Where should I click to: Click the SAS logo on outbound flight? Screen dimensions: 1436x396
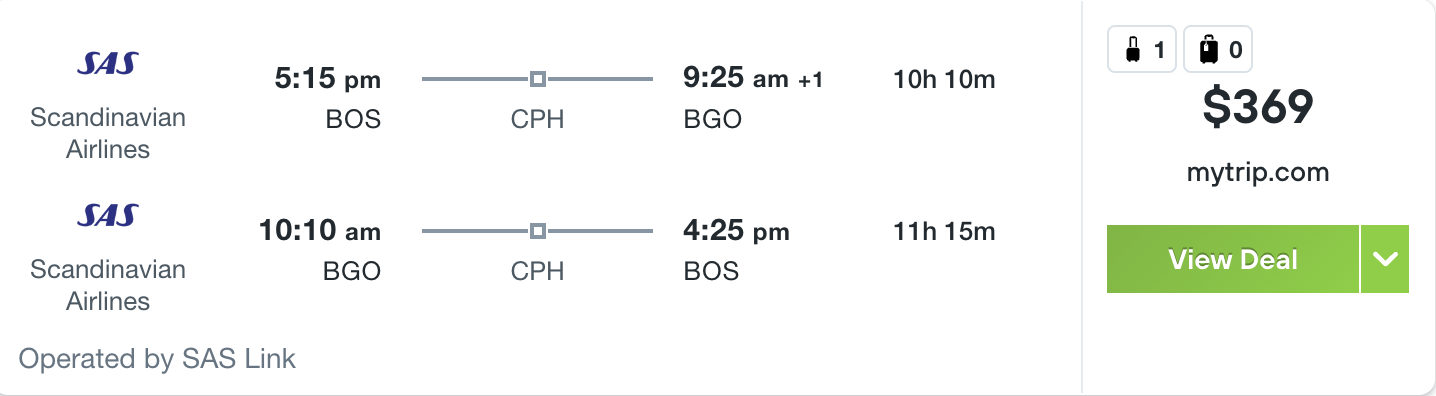pos(108,65)
